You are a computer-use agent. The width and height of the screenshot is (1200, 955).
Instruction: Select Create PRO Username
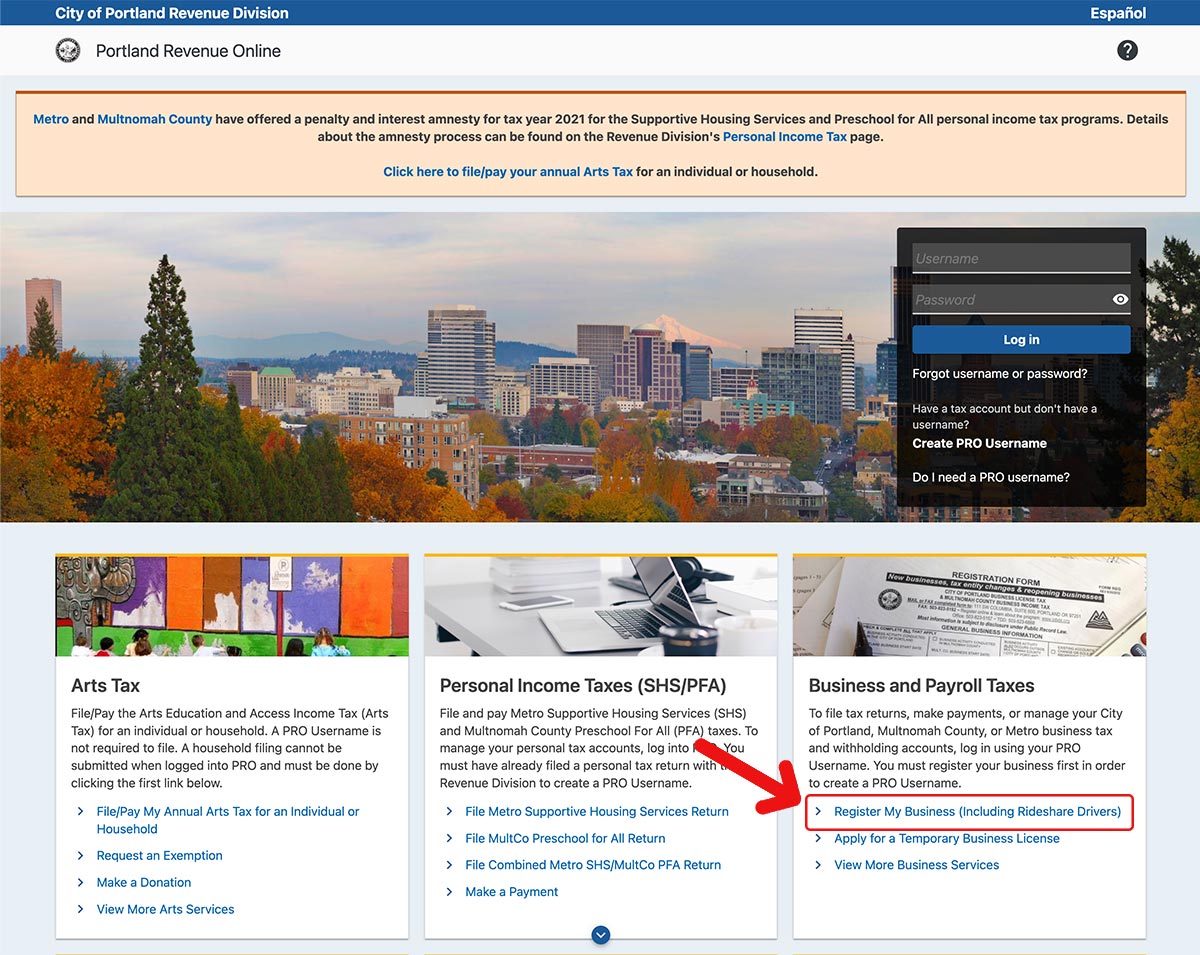[979, 443]
